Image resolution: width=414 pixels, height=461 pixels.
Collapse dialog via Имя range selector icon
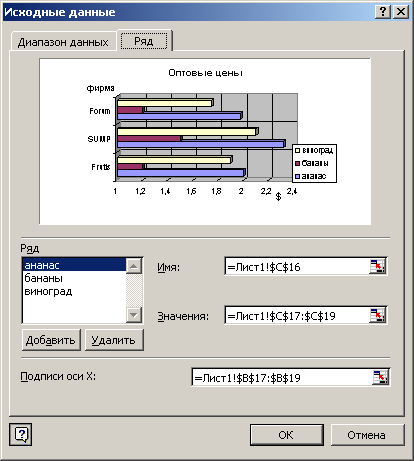pos(377,267)
